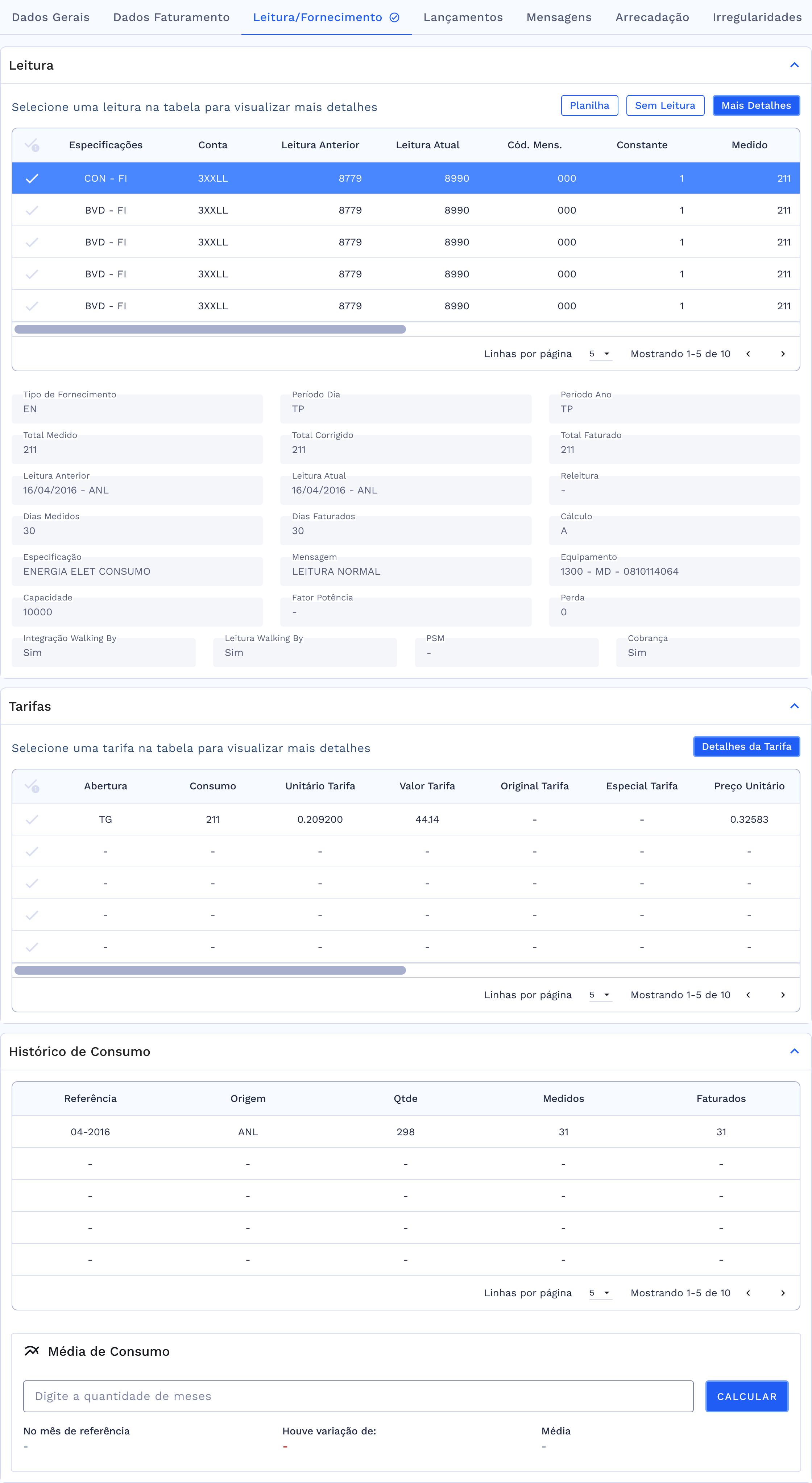Collapse the Tarifas section

pyautogui.click(x=794, y=706)
